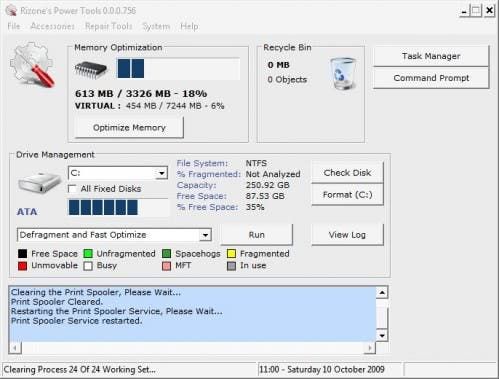Screen dimensions: 499x379
Task: Click the '0 MB' Recycle Bin size
Action: (278, 65)
